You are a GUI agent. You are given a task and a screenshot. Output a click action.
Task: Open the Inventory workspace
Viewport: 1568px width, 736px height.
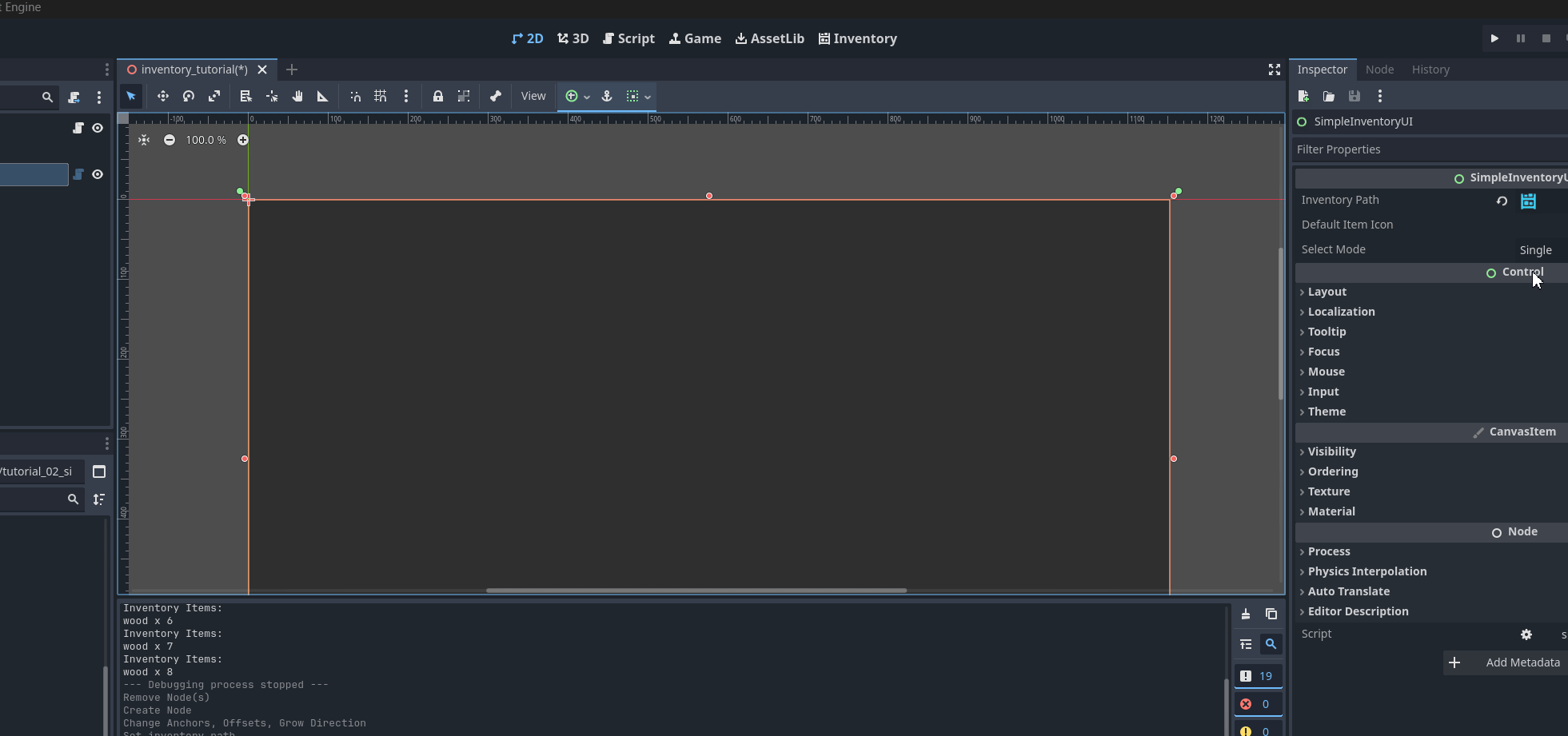(x=858, y=38)
